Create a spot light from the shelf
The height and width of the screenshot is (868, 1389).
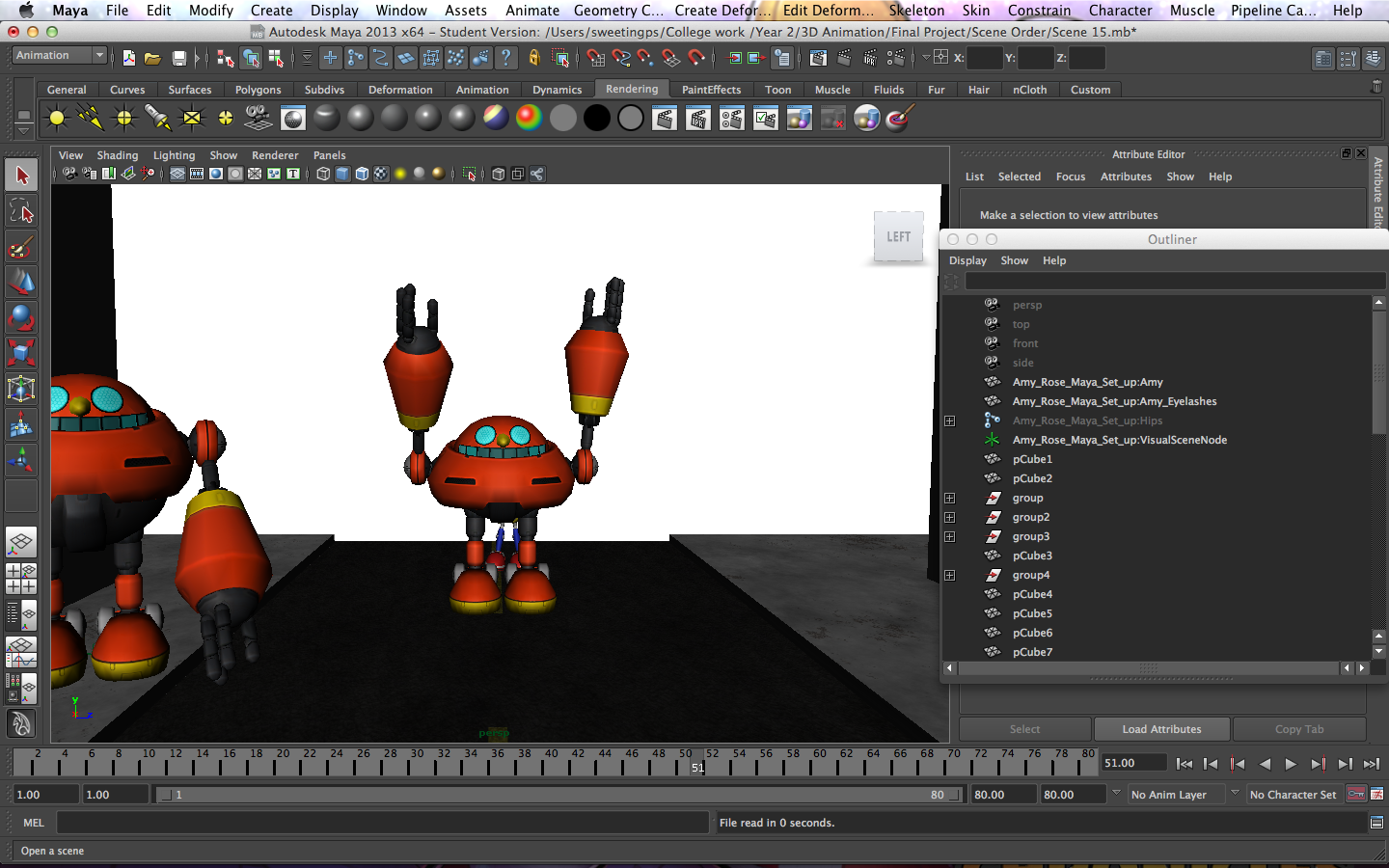coord(159,117)
